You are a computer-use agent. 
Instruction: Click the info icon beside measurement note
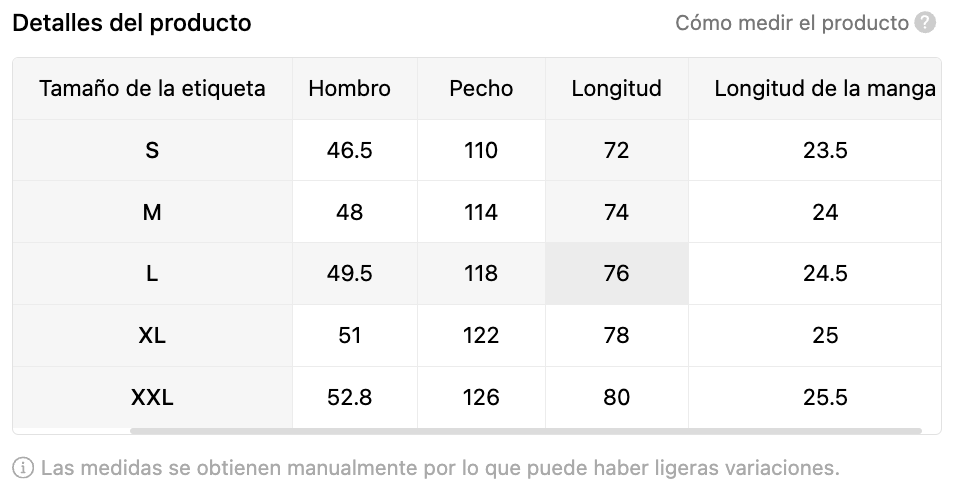point(23,467)
